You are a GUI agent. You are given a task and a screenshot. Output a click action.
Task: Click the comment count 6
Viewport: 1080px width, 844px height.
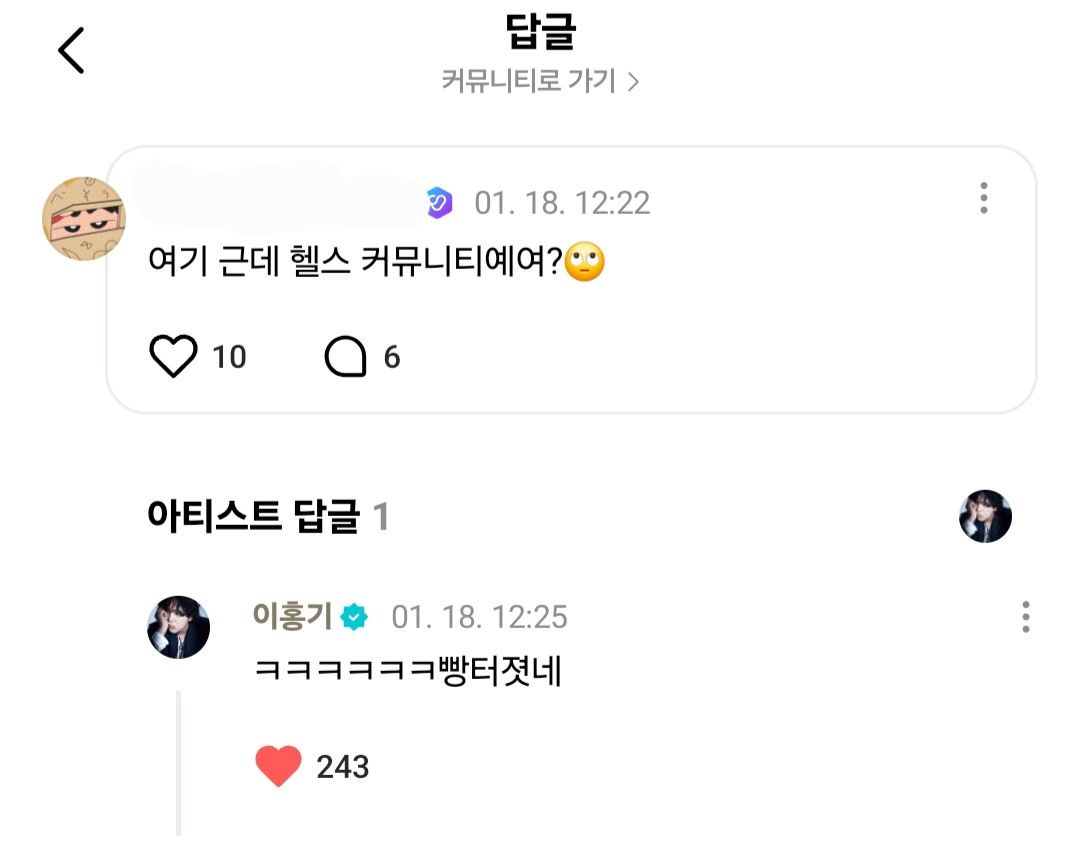[392, 357]
